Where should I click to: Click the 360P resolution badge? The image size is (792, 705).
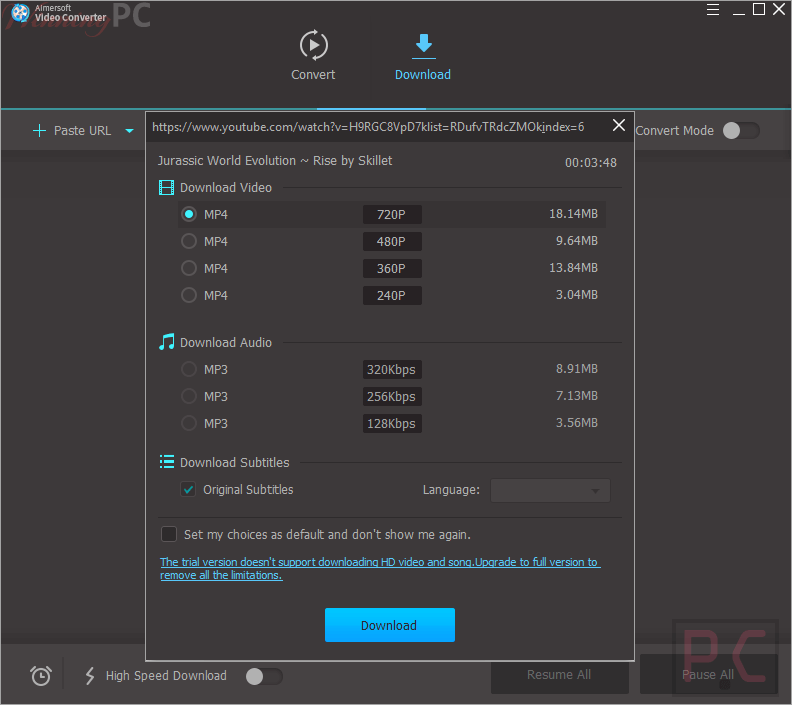tap(392, 268)
